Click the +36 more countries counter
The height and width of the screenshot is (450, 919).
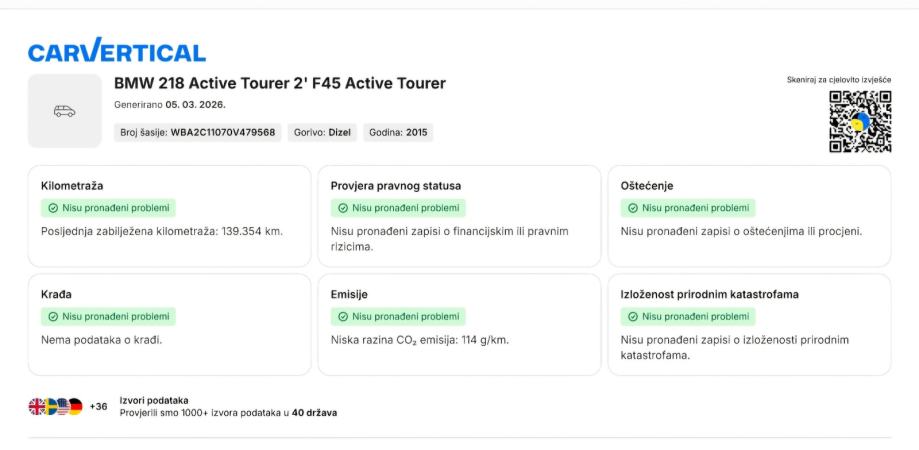[x=98, y=407]
